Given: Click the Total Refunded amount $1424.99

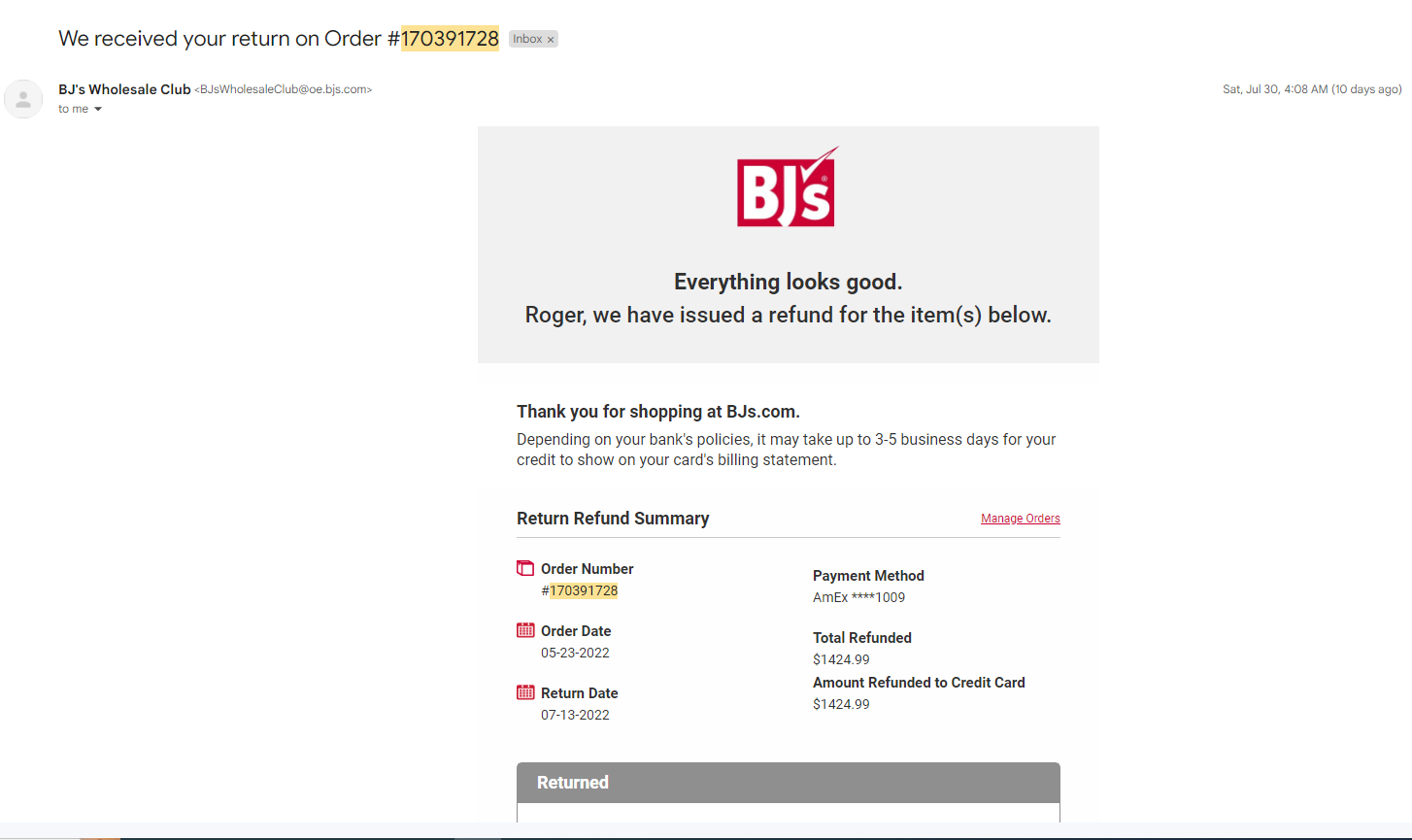Looking at the screenshot, I should coord(841,659).
